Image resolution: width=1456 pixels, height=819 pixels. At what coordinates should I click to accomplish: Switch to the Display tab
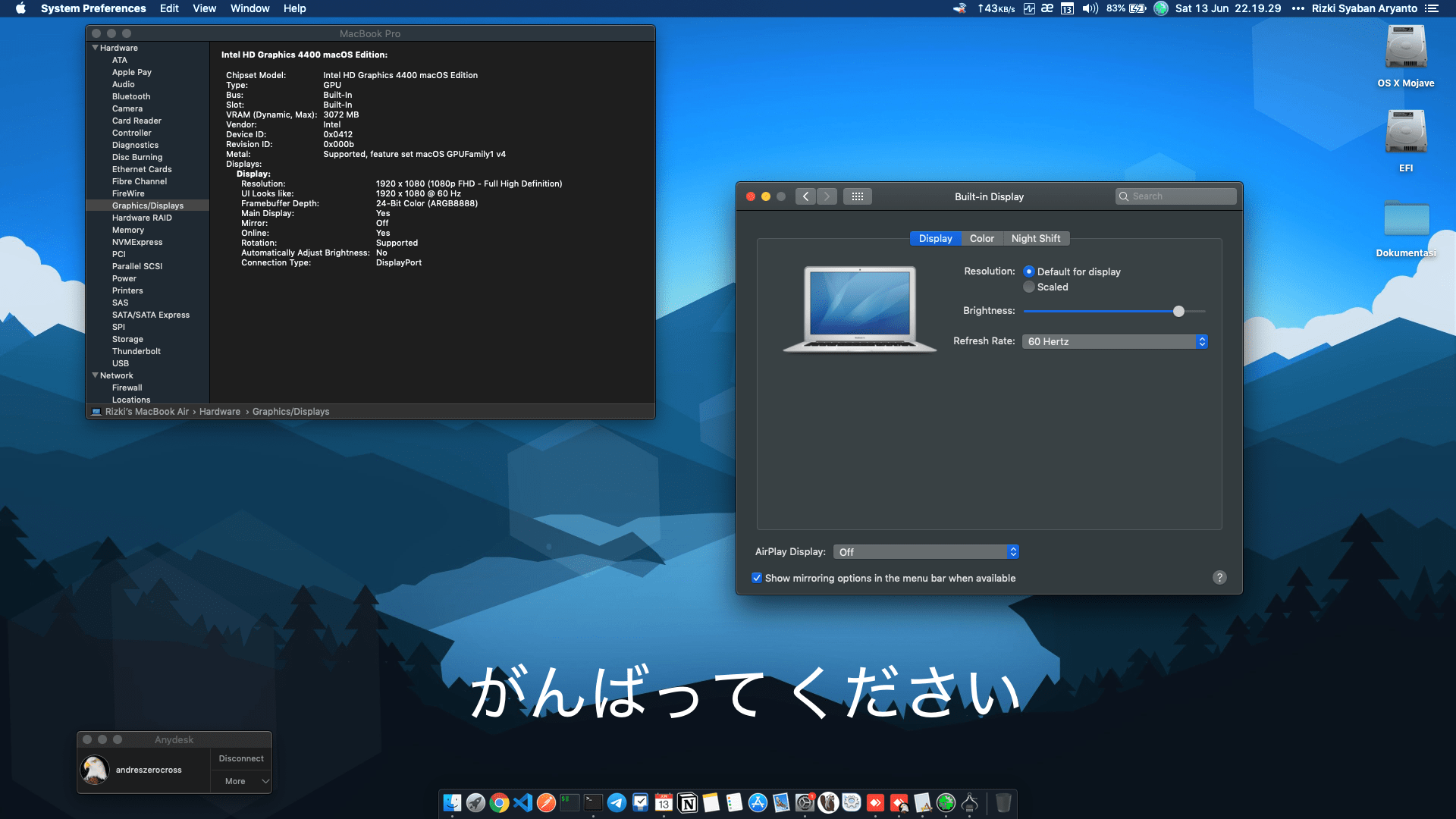click(x=935, y=238)
